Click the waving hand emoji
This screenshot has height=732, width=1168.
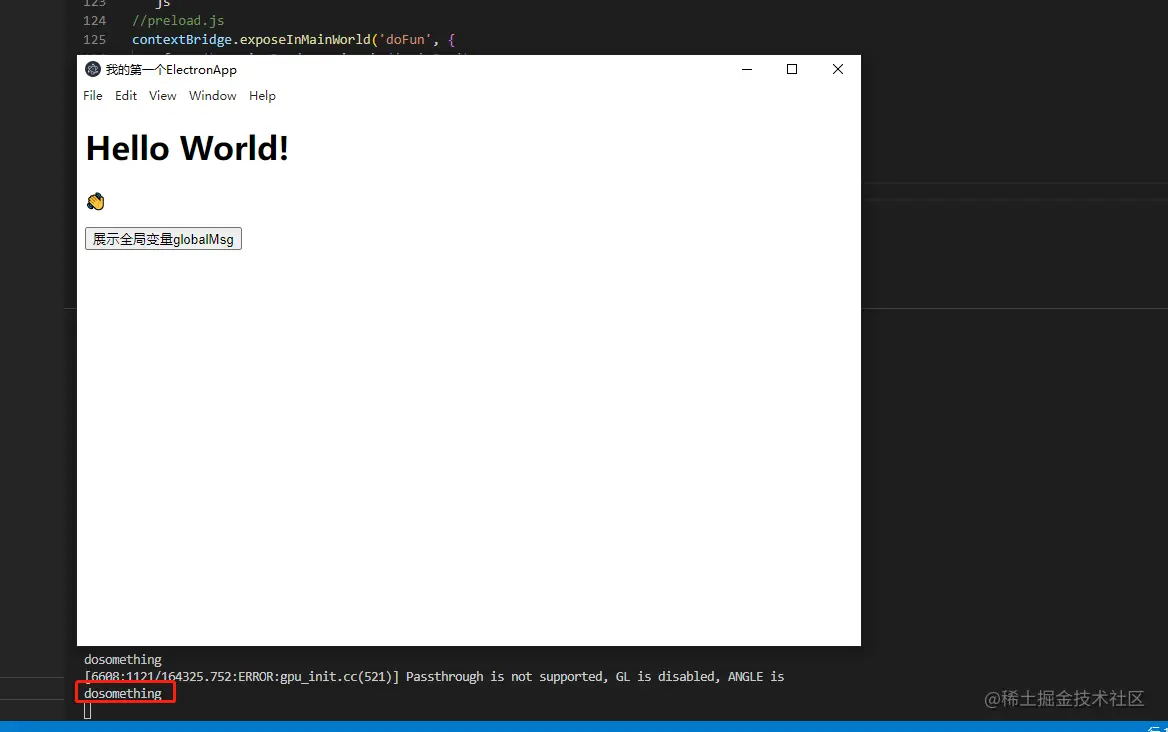(x=95, y=202)
